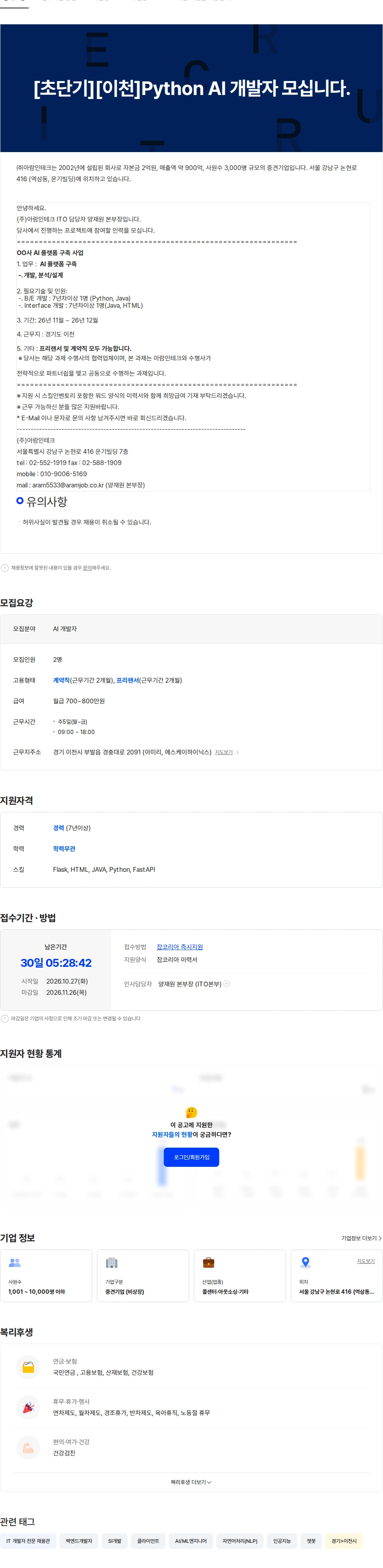Open the 잡코리아 즉시지원 apply link

click(180, 946)
